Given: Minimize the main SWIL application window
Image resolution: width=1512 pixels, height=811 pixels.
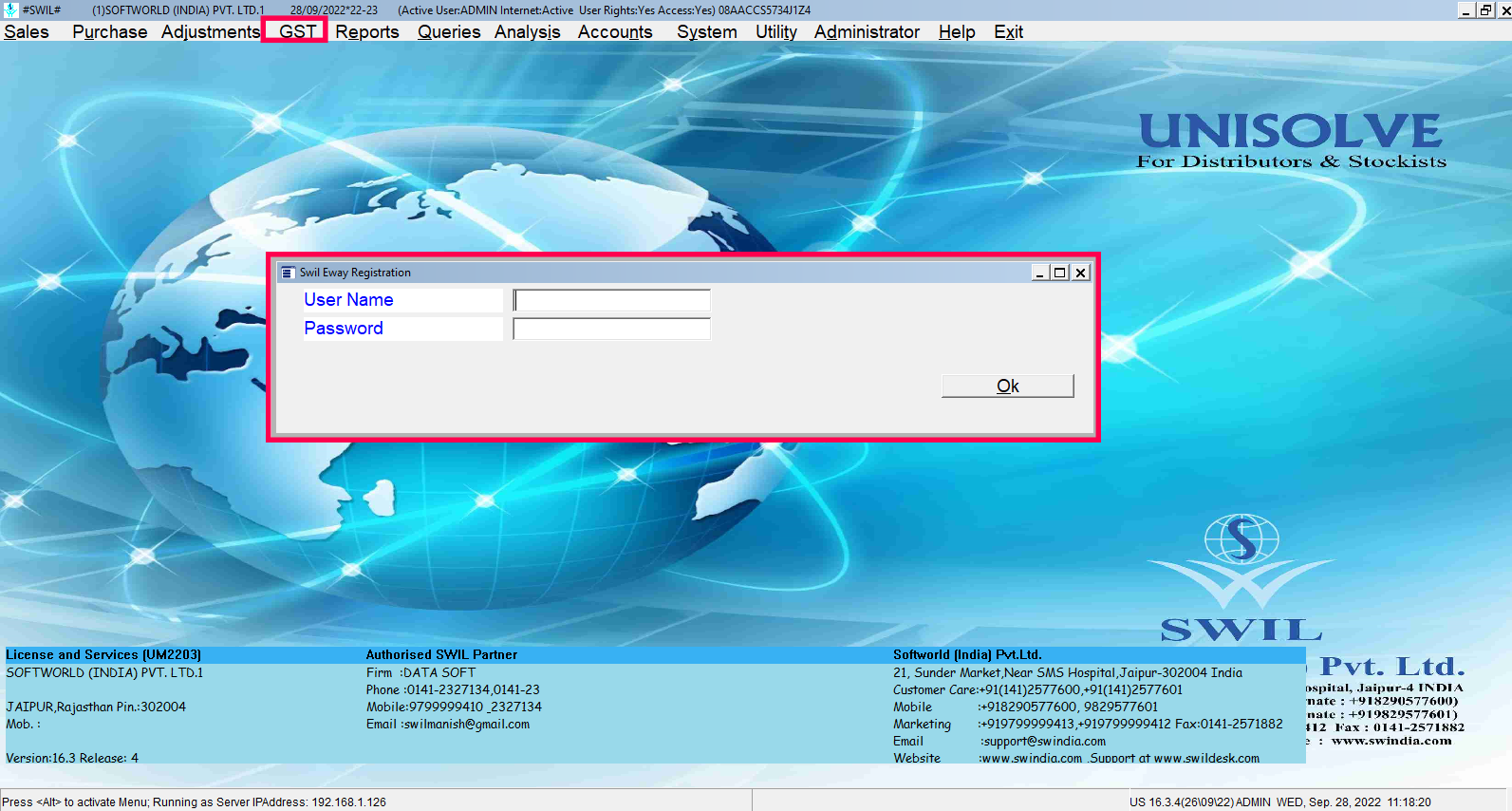Looking at the screenshot, I should [x=1466, y=9].
